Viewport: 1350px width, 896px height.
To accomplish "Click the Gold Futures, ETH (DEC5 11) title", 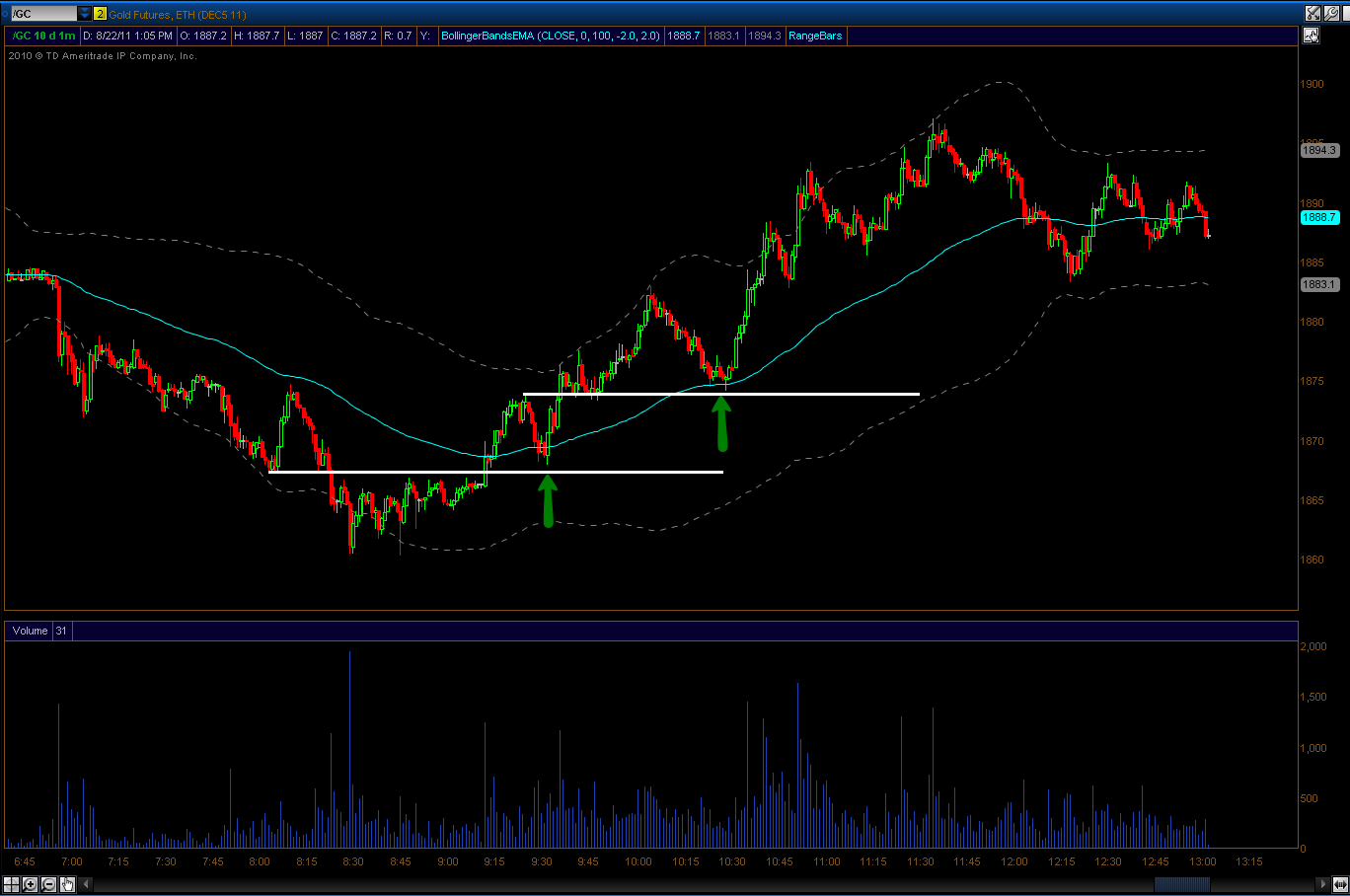I will pyautogui.click(x=178, y=15).
